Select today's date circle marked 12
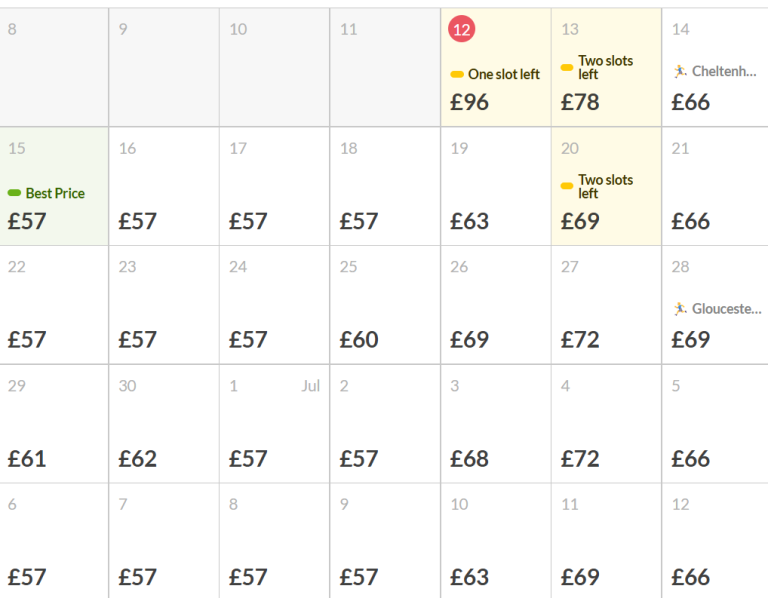Viewport: 768px width, 598px height. coord(461,29)
